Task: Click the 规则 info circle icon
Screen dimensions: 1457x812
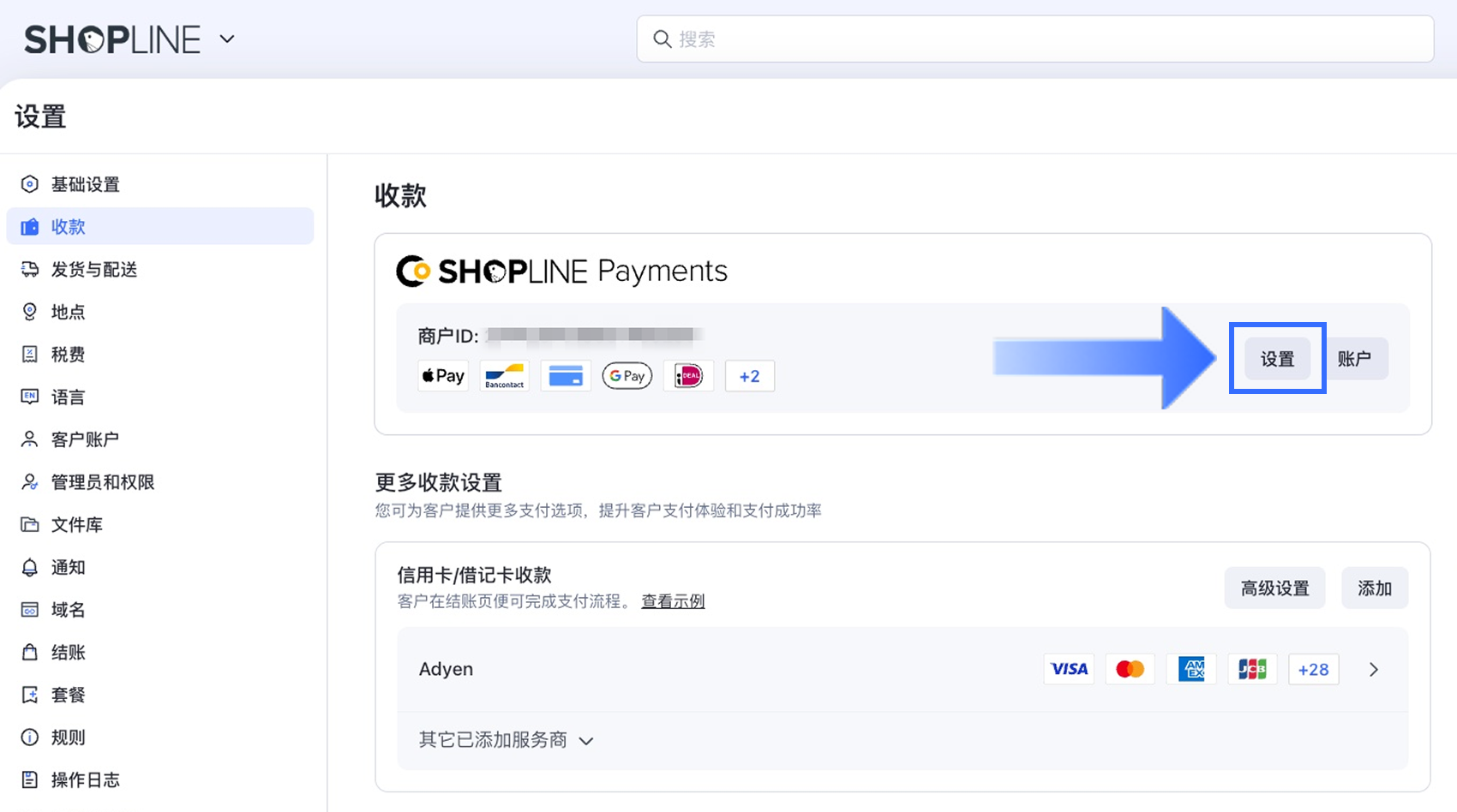Action: (x=29, y=737)
